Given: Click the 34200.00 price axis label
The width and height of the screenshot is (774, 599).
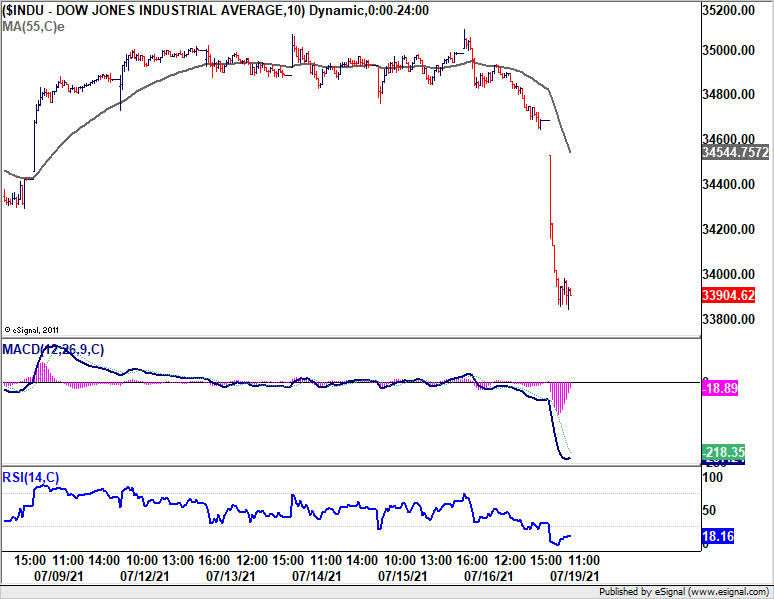Looking at the screenshot, I should coord(729,229).
